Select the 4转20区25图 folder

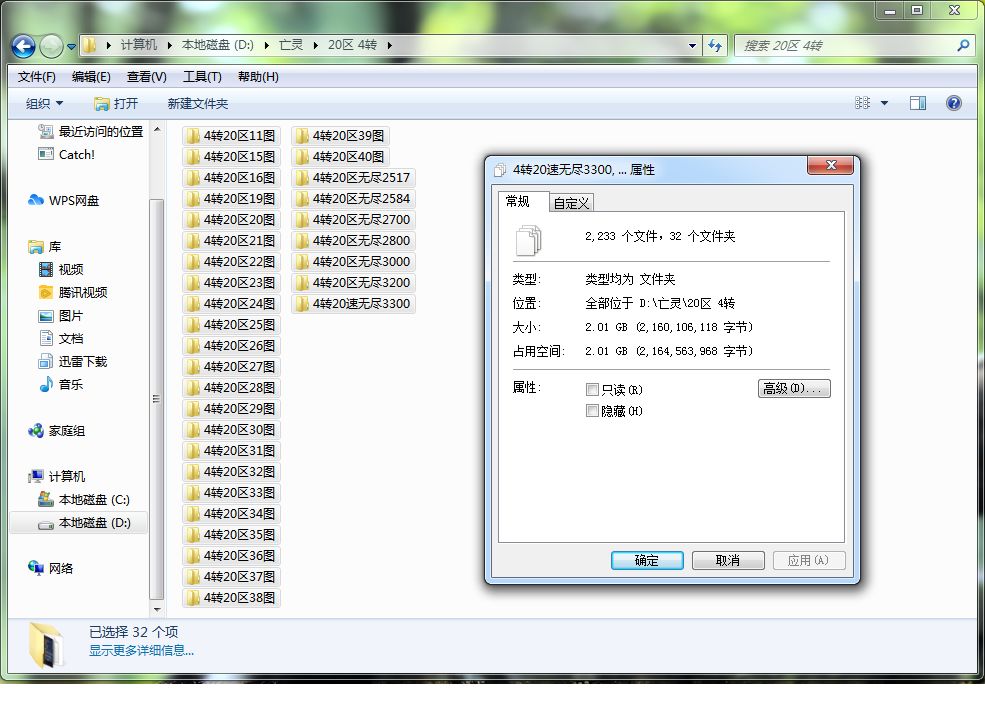[x=231, y=325]
